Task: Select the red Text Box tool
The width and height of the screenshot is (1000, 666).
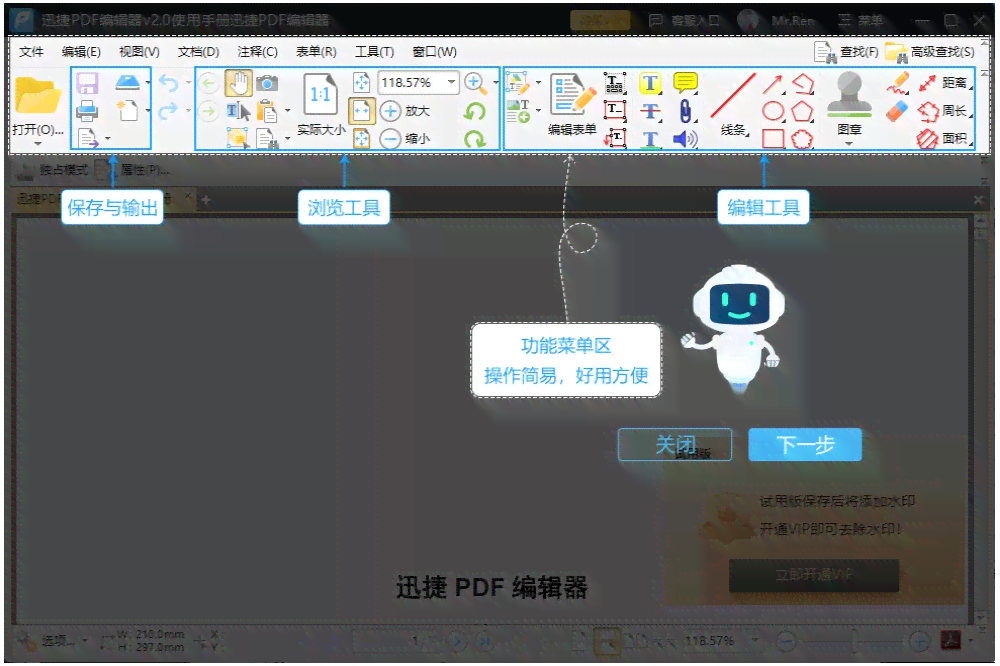Action: pos(615,111)
